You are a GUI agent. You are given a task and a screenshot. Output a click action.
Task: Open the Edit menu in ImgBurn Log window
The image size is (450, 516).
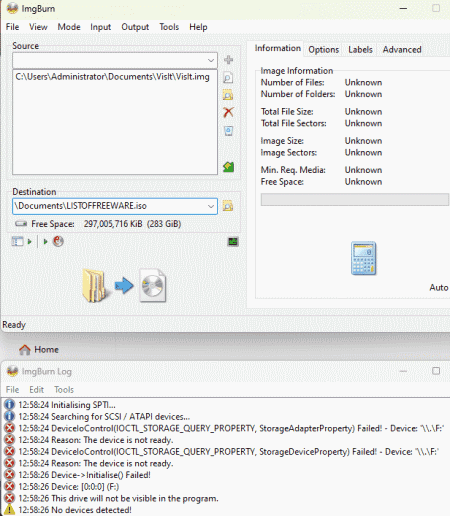pyautogui.click(x=36, y=390)
